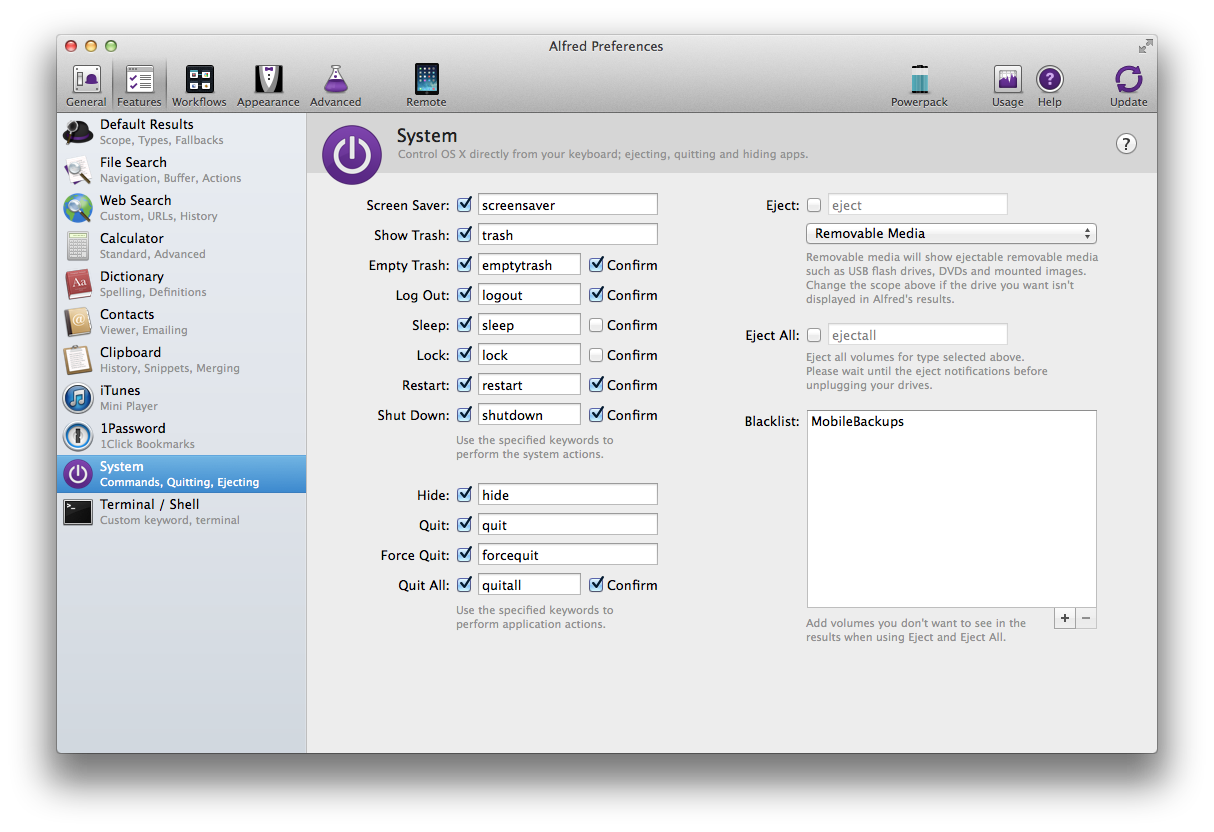Click the System power icon in sidebar

(x=78, y=474)
